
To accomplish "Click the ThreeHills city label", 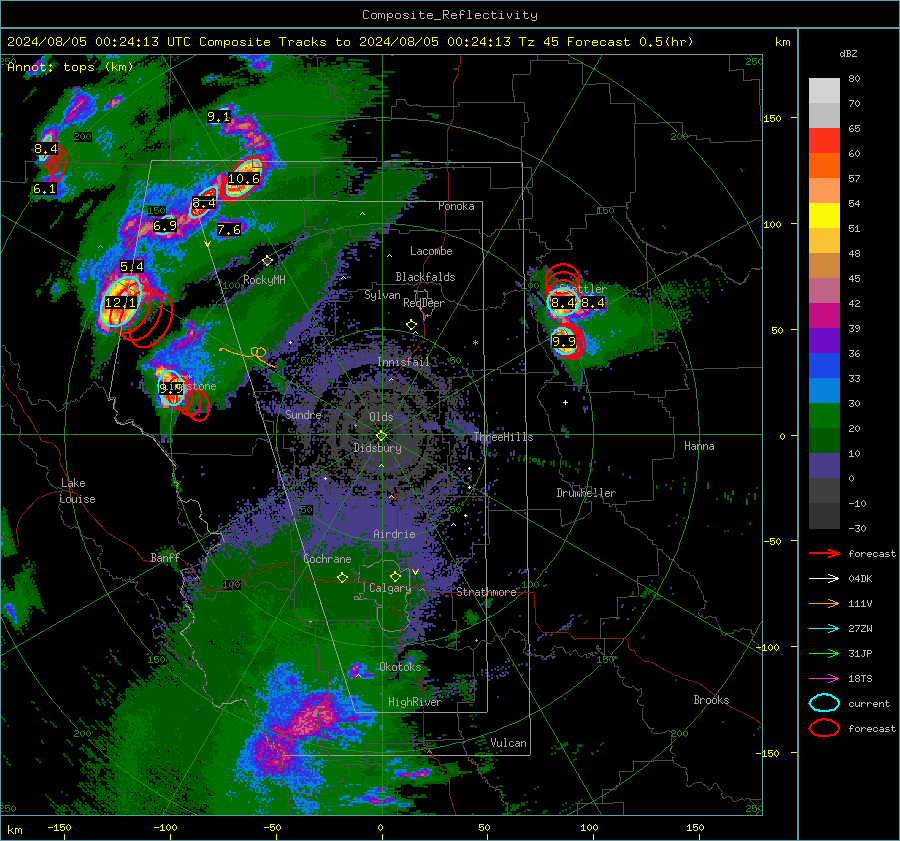I will [x=503, y=437].
